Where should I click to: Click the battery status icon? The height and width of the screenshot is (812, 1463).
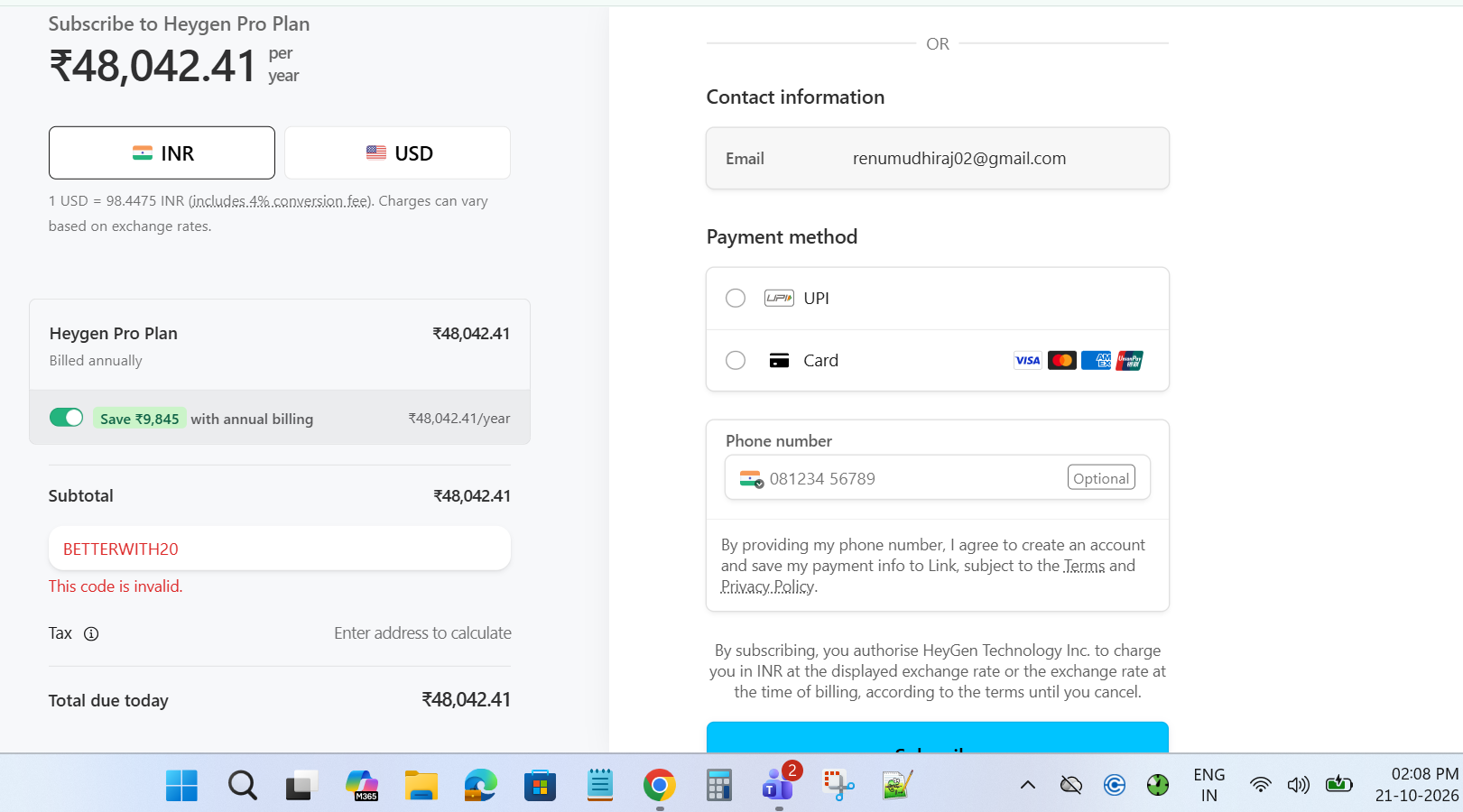point(1338,784)
